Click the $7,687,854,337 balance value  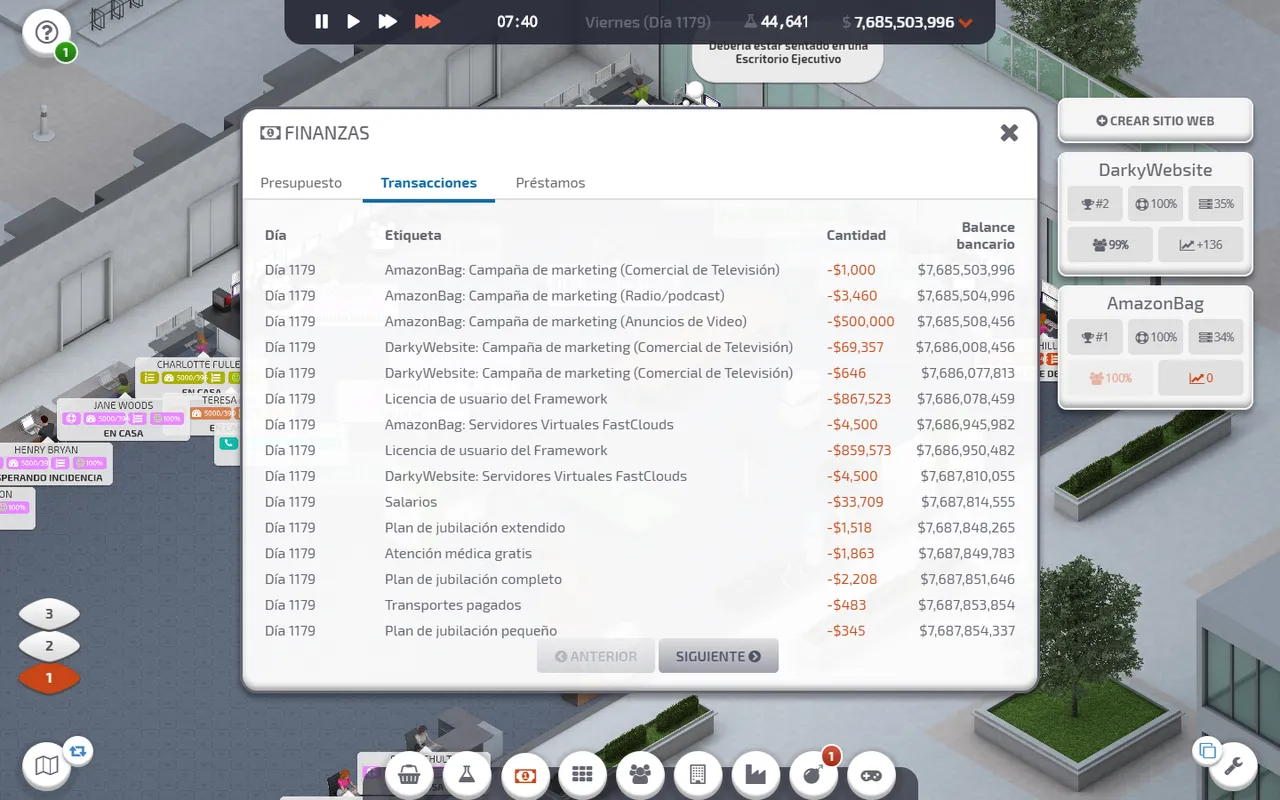[967, 631]
